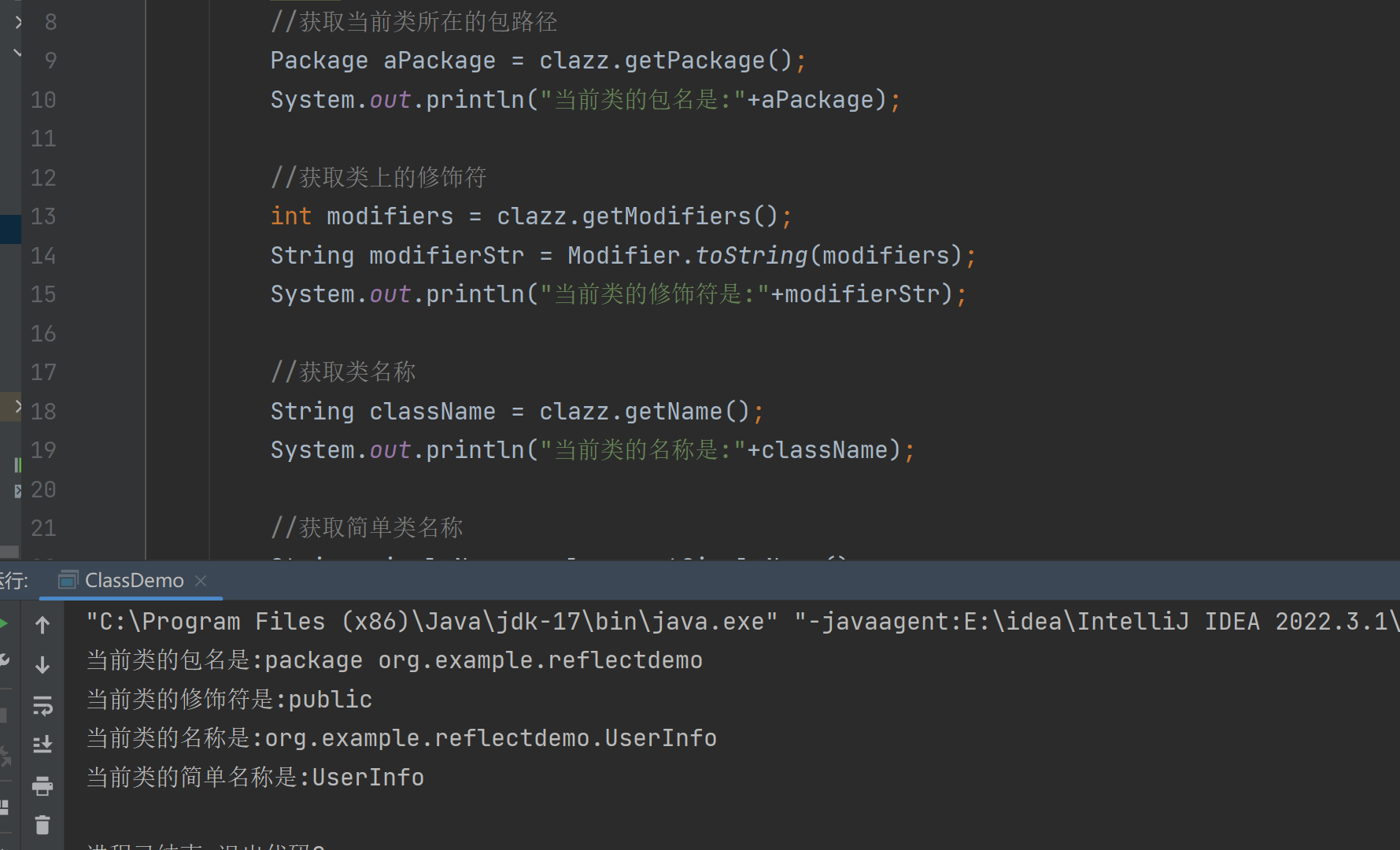
Task: Toggle scroll to end of console
Action: point(42,745)
